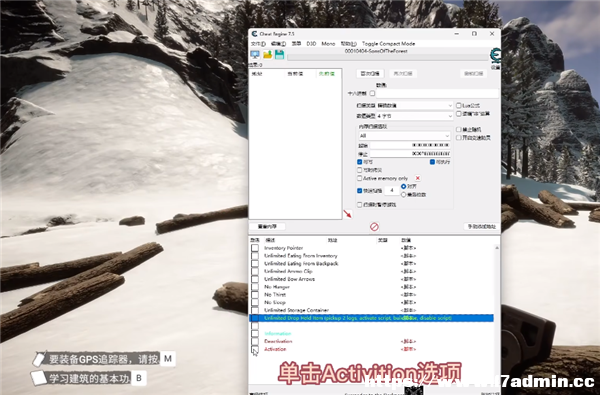Click the red circle clear-list icon
The height and width of the screenshot is (395, 600).
[374, 227]
